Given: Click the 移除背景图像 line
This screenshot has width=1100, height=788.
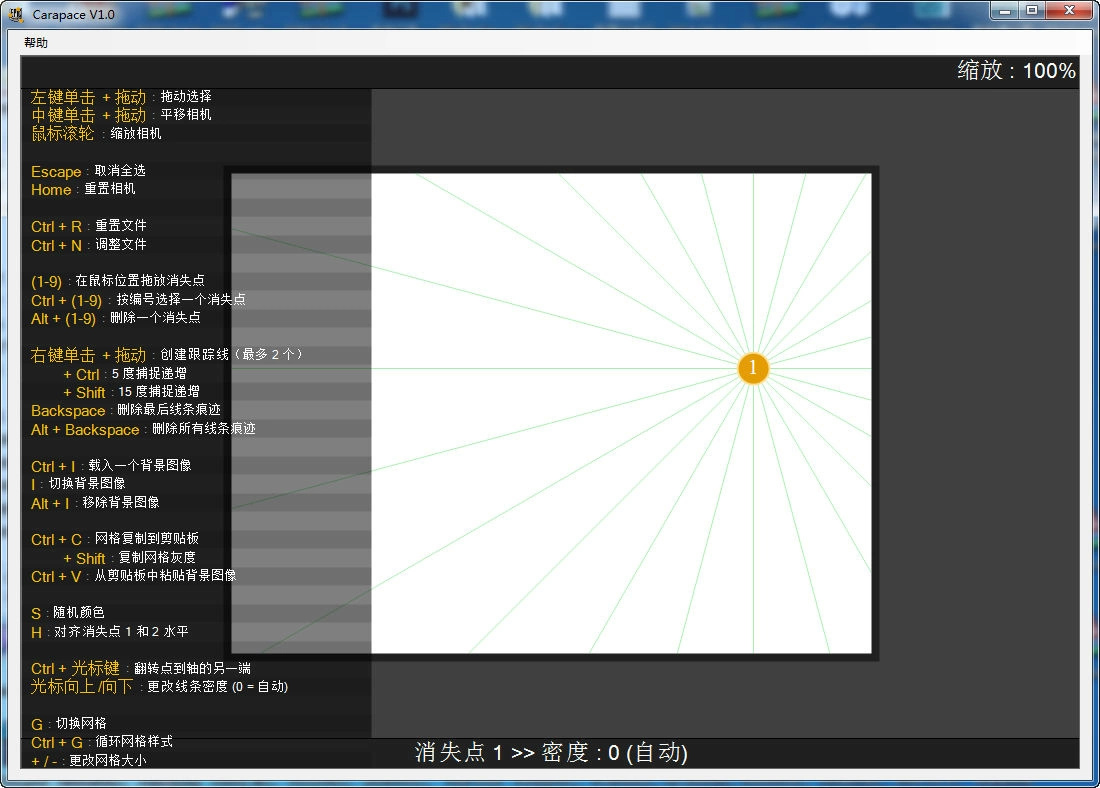Looking at the screenshot, I should [x=95, y=502].
